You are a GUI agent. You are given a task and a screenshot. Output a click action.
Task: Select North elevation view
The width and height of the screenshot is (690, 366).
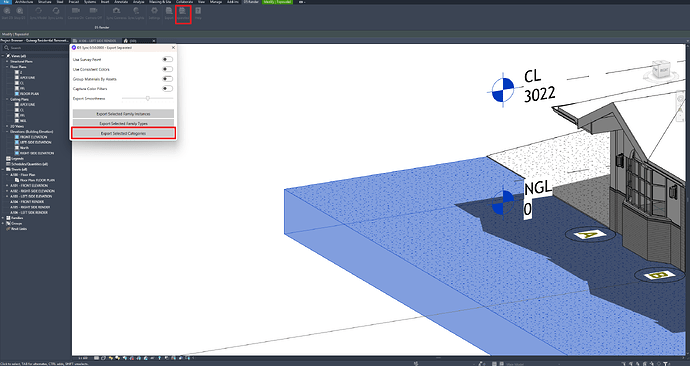pyautogui.click(x=24, y=148)
